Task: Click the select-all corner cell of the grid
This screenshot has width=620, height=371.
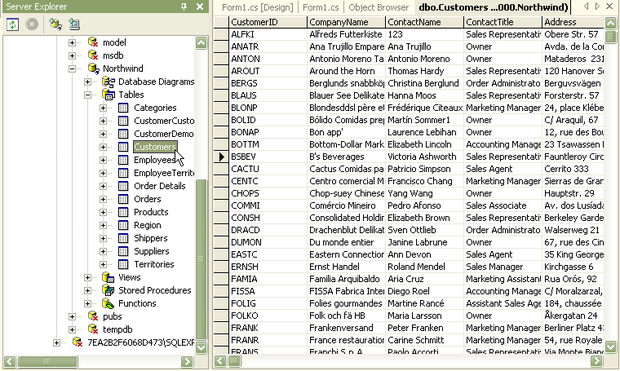Action: 221,22
